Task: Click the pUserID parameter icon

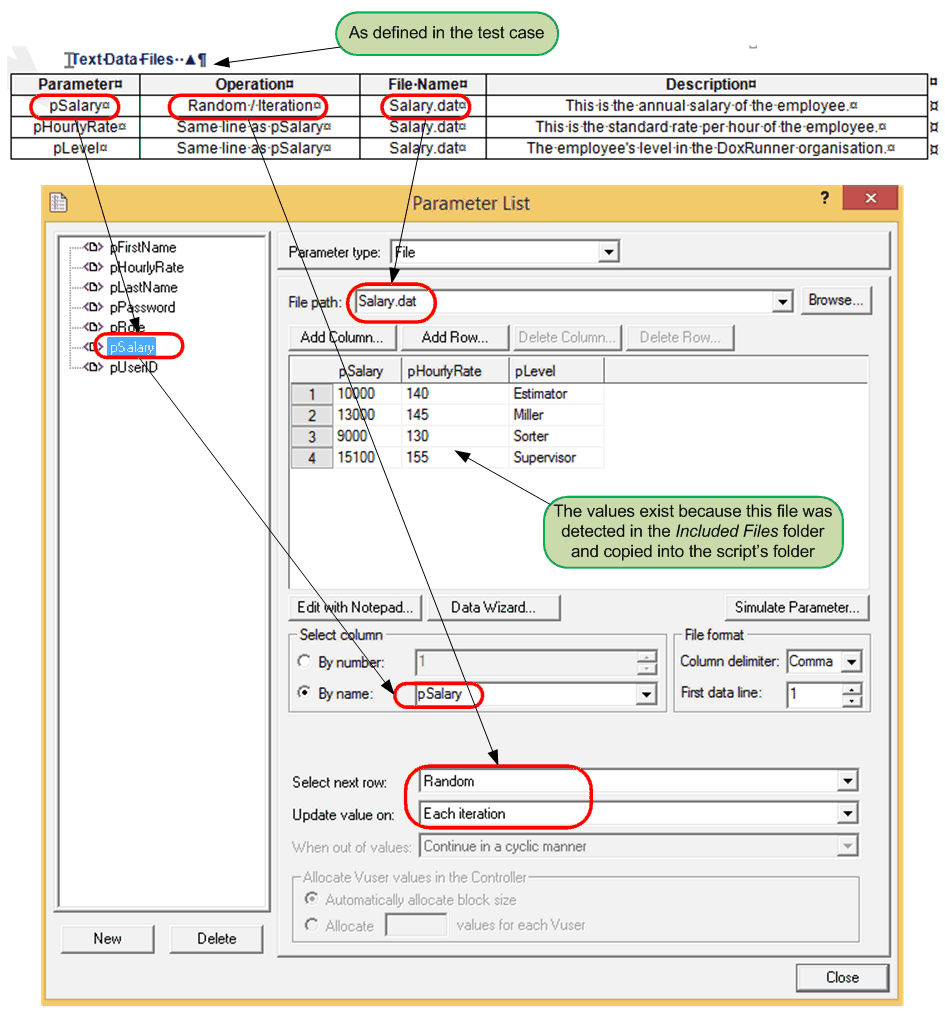Action: [x=93, y=367]
